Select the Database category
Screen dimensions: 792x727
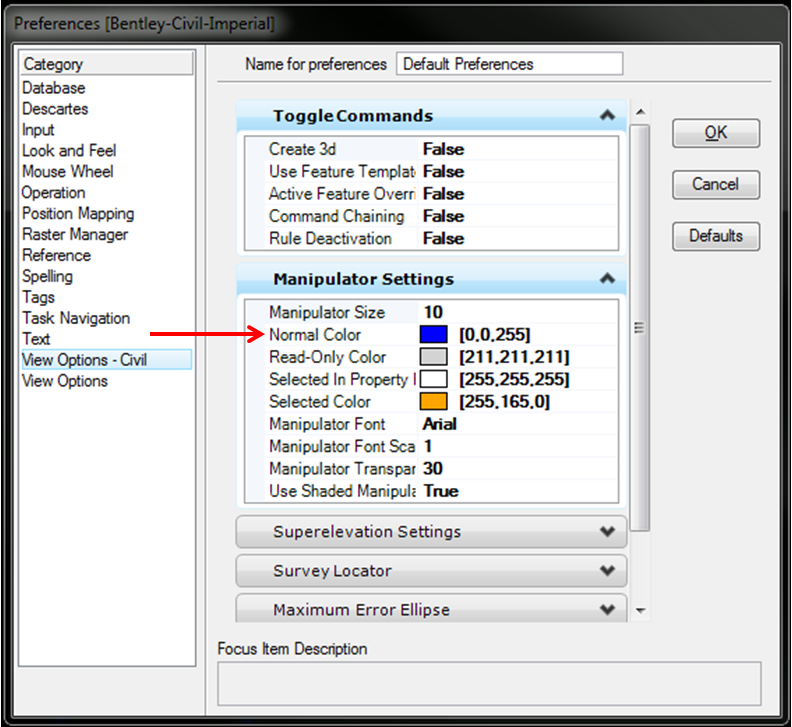[54, 88]
